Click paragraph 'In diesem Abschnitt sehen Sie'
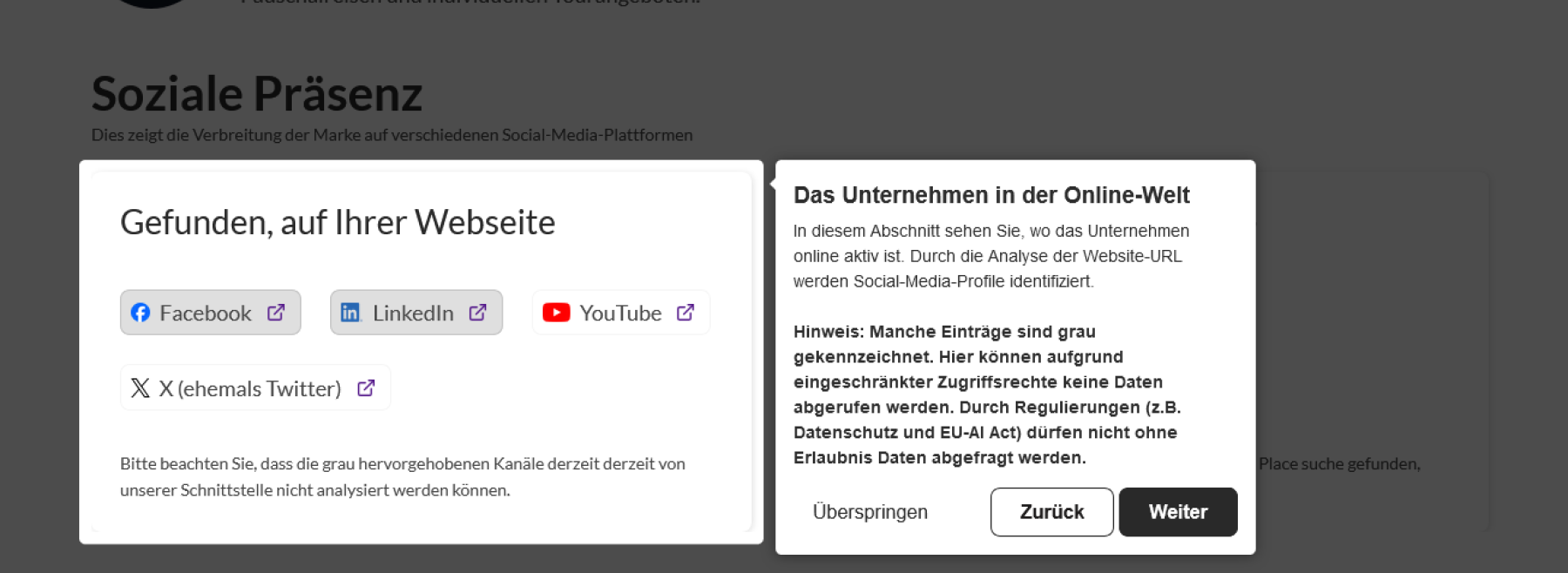 coord(991,256)
